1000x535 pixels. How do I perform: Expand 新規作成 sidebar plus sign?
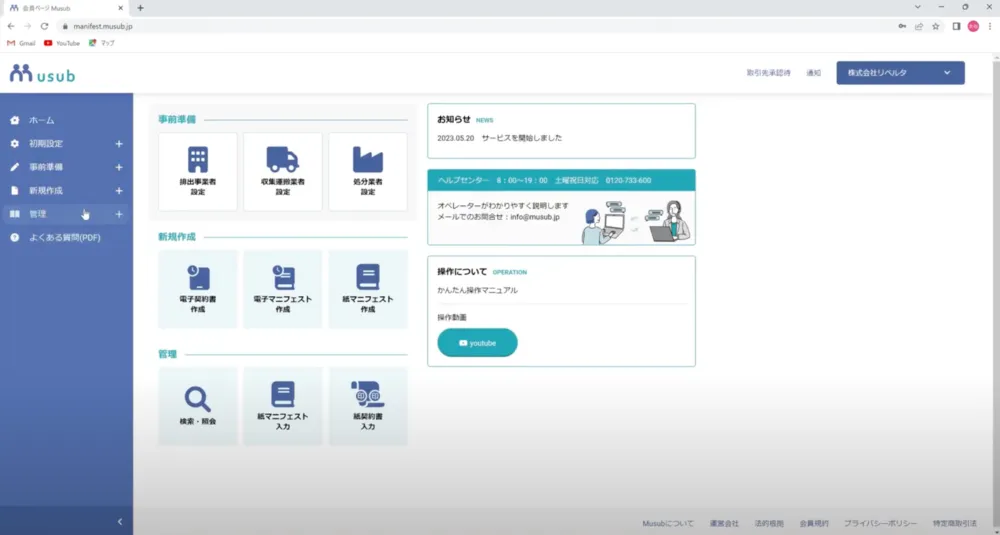(x=119, y=191)
